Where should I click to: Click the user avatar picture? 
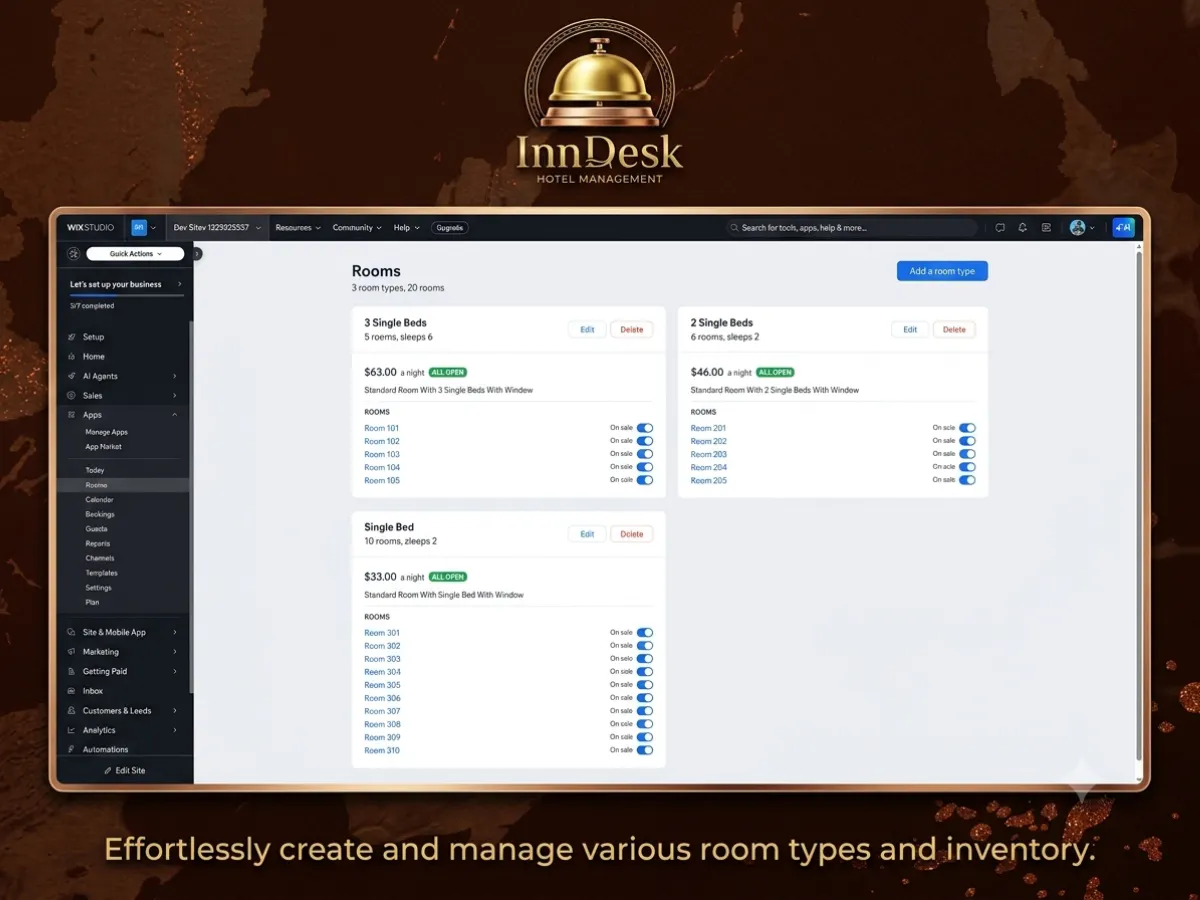pos(1077,228)
